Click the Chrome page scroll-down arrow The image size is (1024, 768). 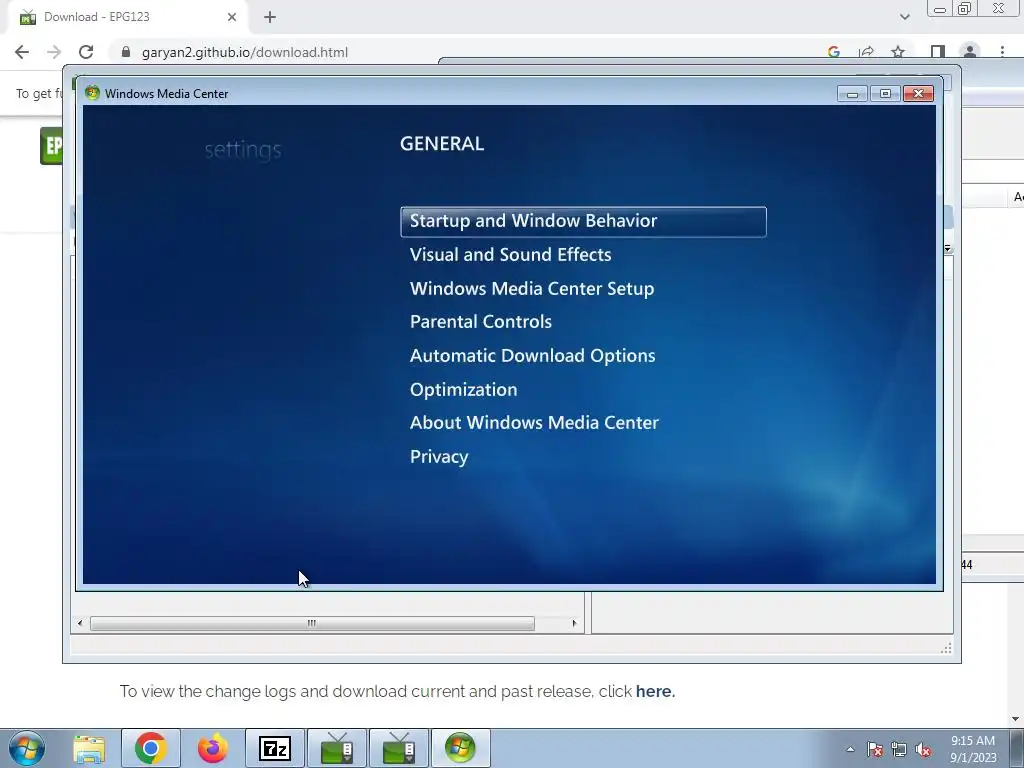pos(1015,719)
